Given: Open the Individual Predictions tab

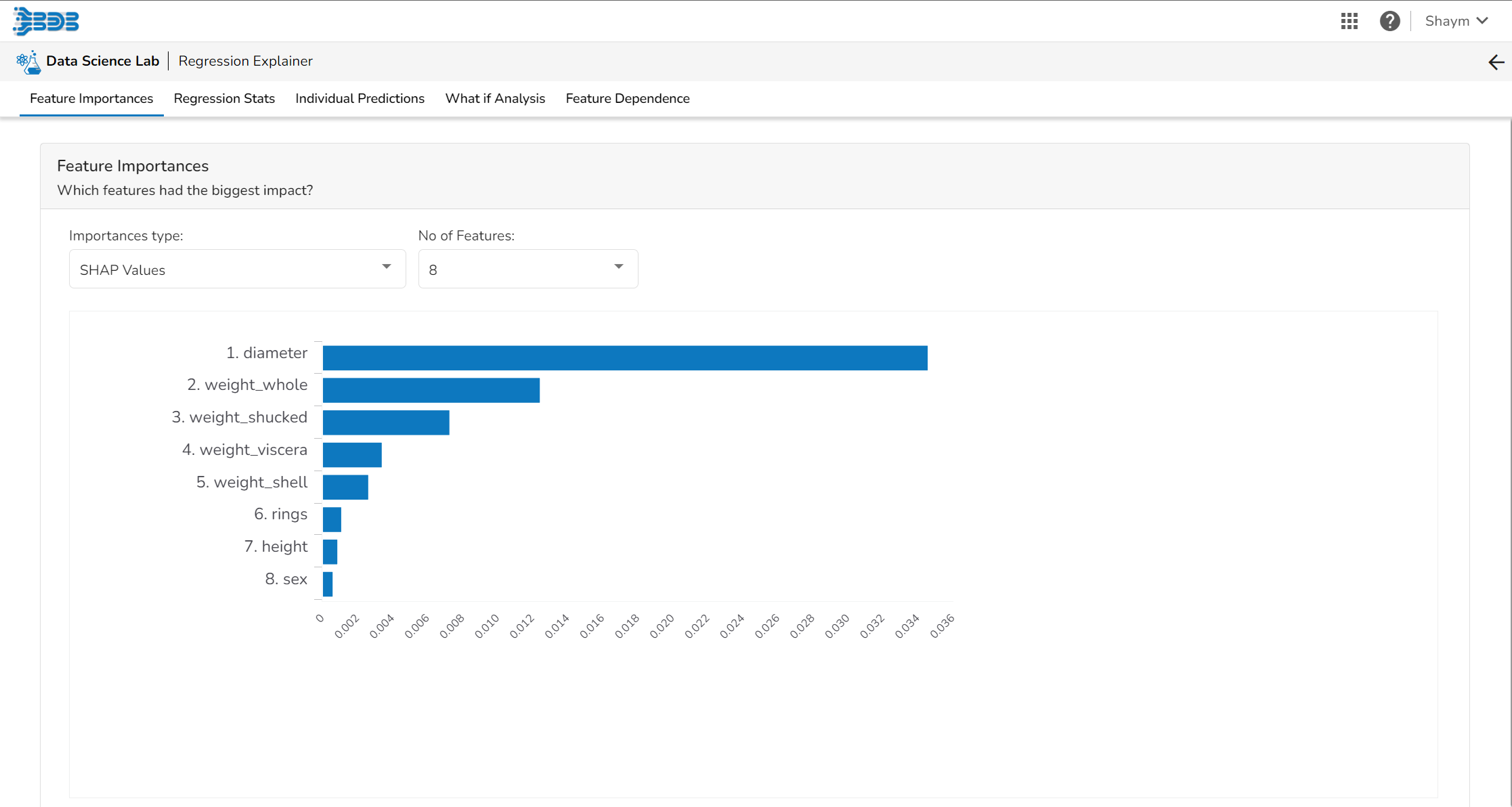Looking at the screenshot, I should point(360,99).
